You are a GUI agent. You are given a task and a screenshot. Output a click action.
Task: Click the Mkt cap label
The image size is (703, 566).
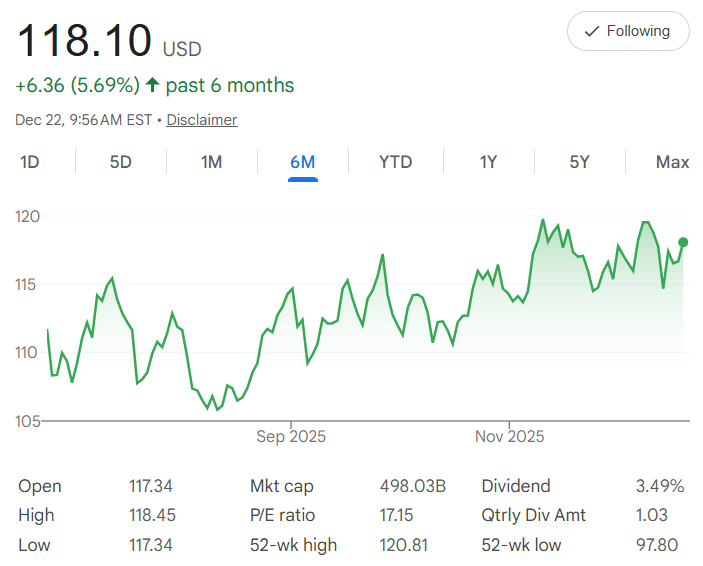[281, 487]
